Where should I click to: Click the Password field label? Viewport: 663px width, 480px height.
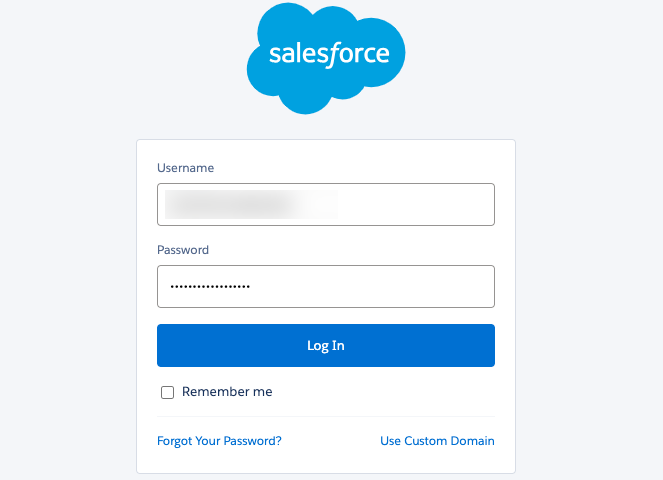point(183,250)
